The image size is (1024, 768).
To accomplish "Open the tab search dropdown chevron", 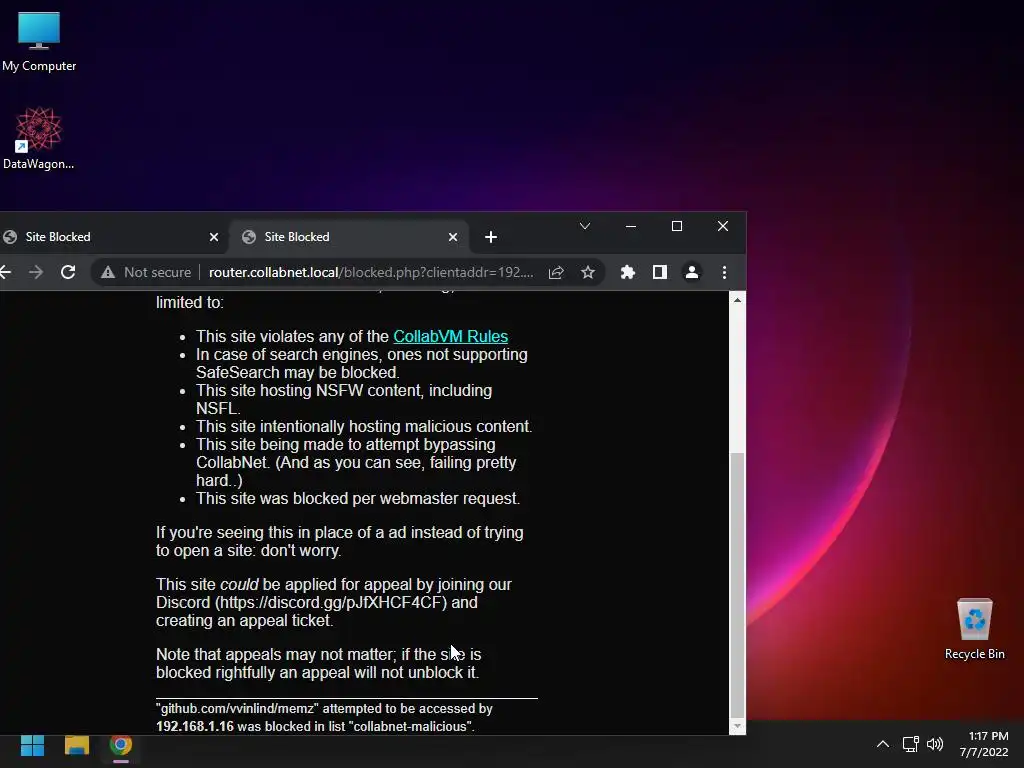I will tap(584, 226).
